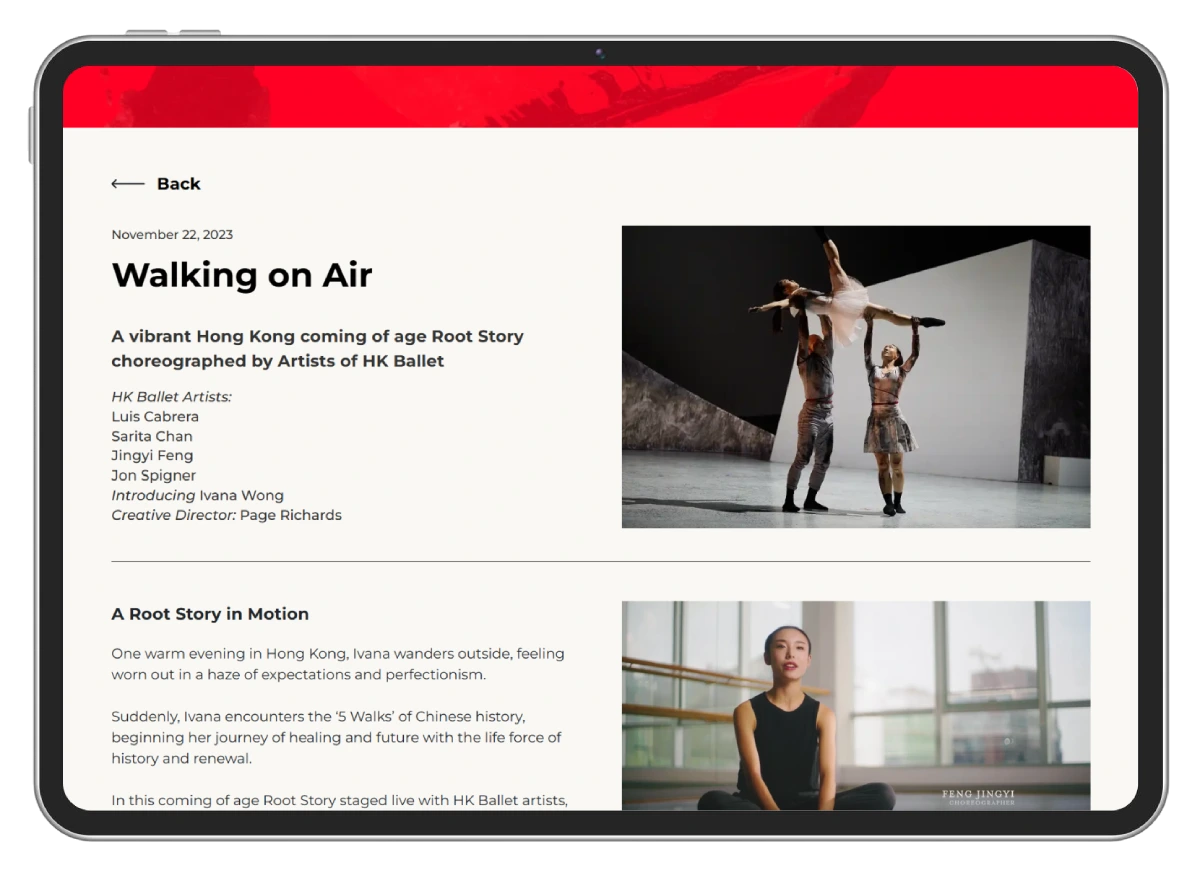
Task: Play the Feng Jingyi choreographer video
Action: point(856,705)
